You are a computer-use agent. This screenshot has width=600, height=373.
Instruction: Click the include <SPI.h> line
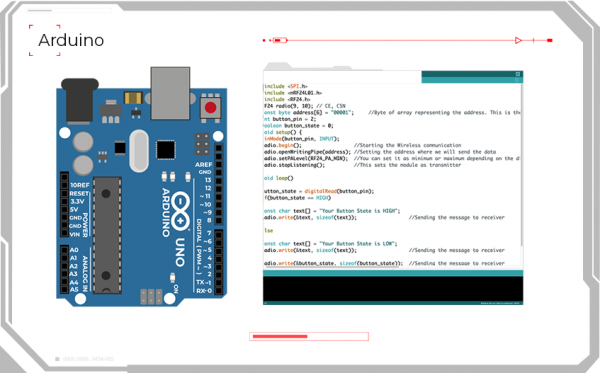pos(286,86)
